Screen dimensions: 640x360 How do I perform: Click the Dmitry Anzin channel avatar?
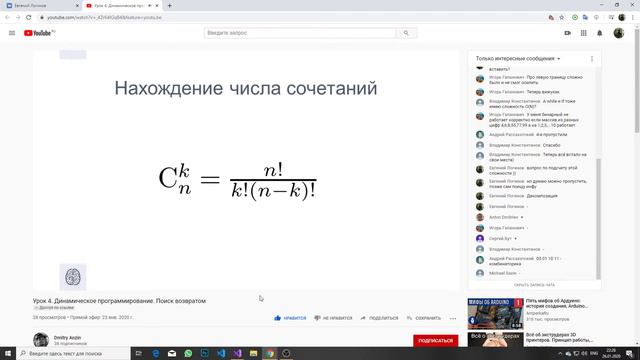click(x=41, y=340)
